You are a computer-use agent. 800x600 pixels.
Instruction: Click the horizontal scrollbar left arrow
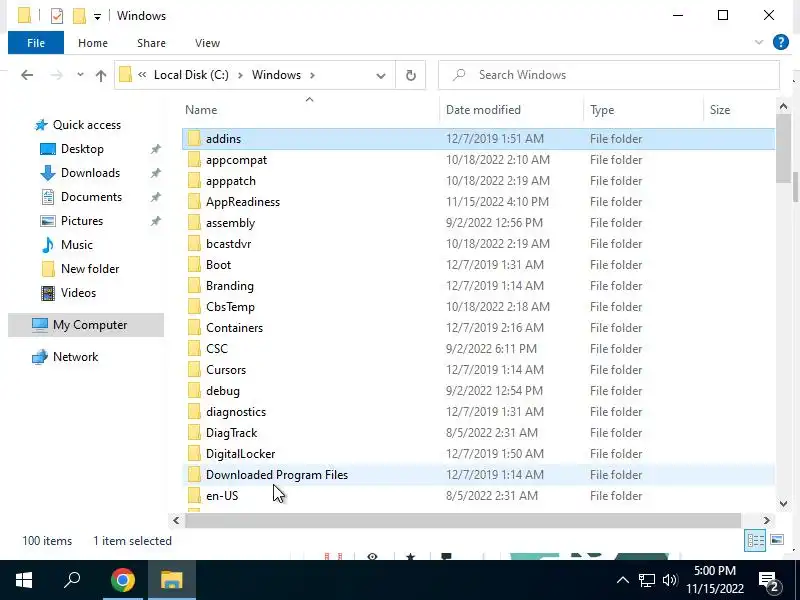[x=176, y=520]
